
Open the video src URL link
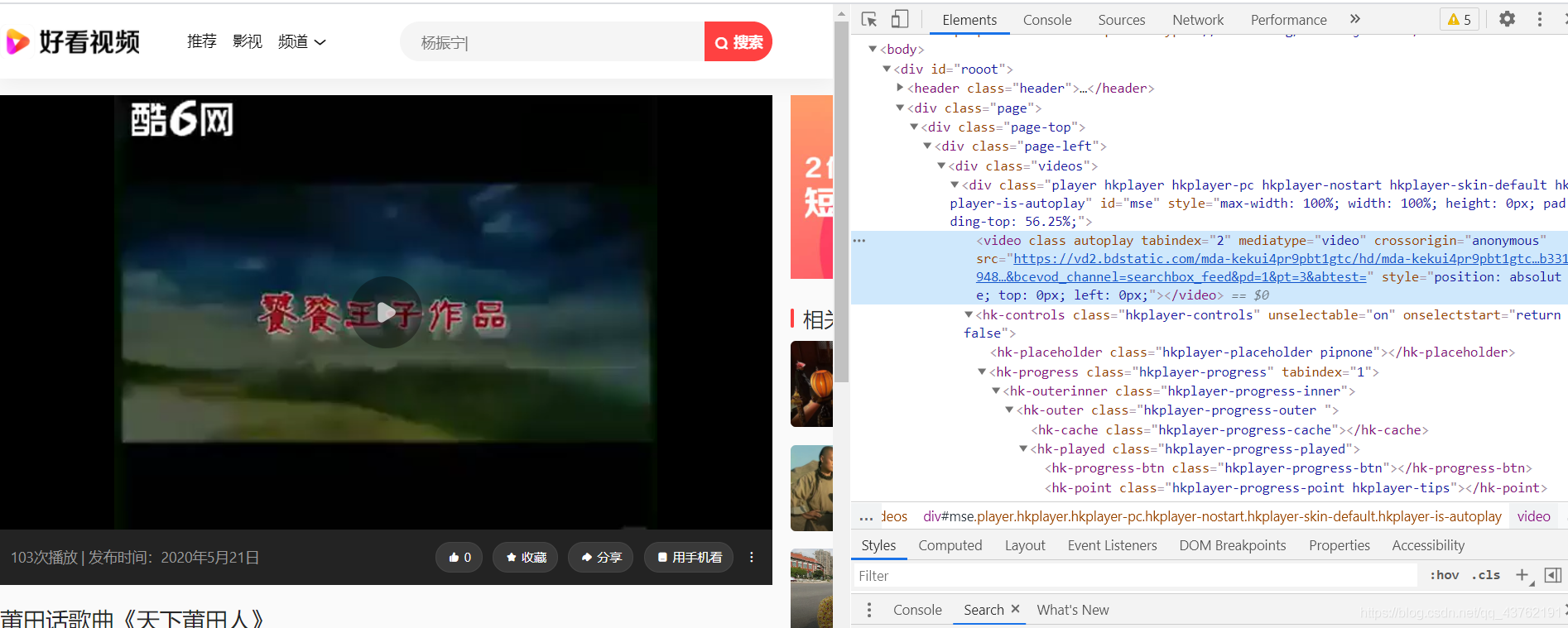click(x=1272, y=268)
